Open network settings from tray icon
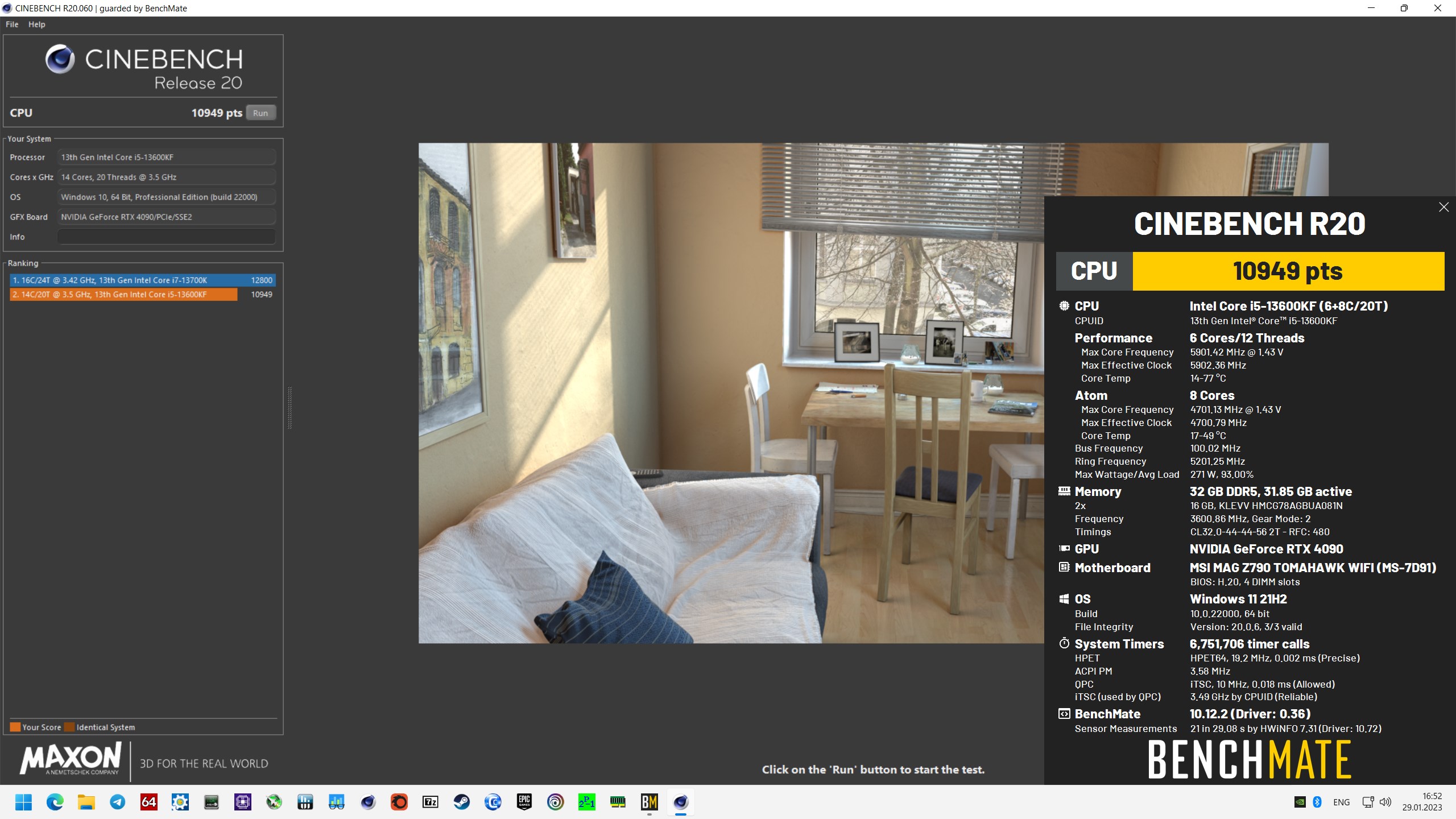The height and width of the screenshot is (819, 1456). pos(1368,802)
